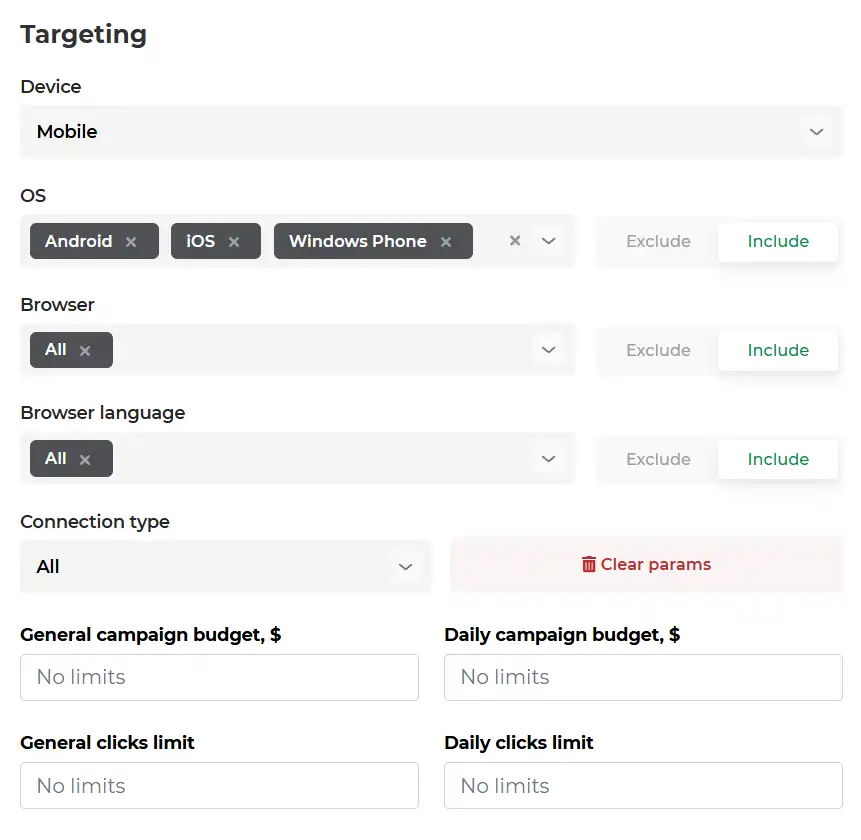
Task: Click the Clear params button
Action: tap(645, 564)
